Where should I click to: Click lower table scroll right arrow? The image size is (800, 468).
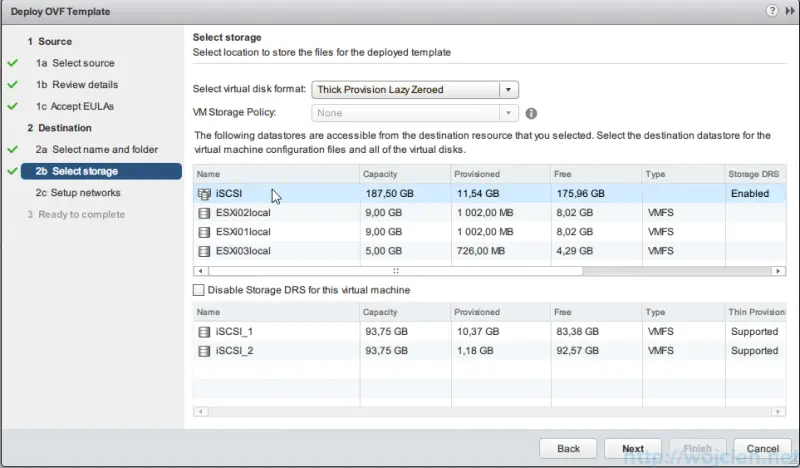(778, 411)
